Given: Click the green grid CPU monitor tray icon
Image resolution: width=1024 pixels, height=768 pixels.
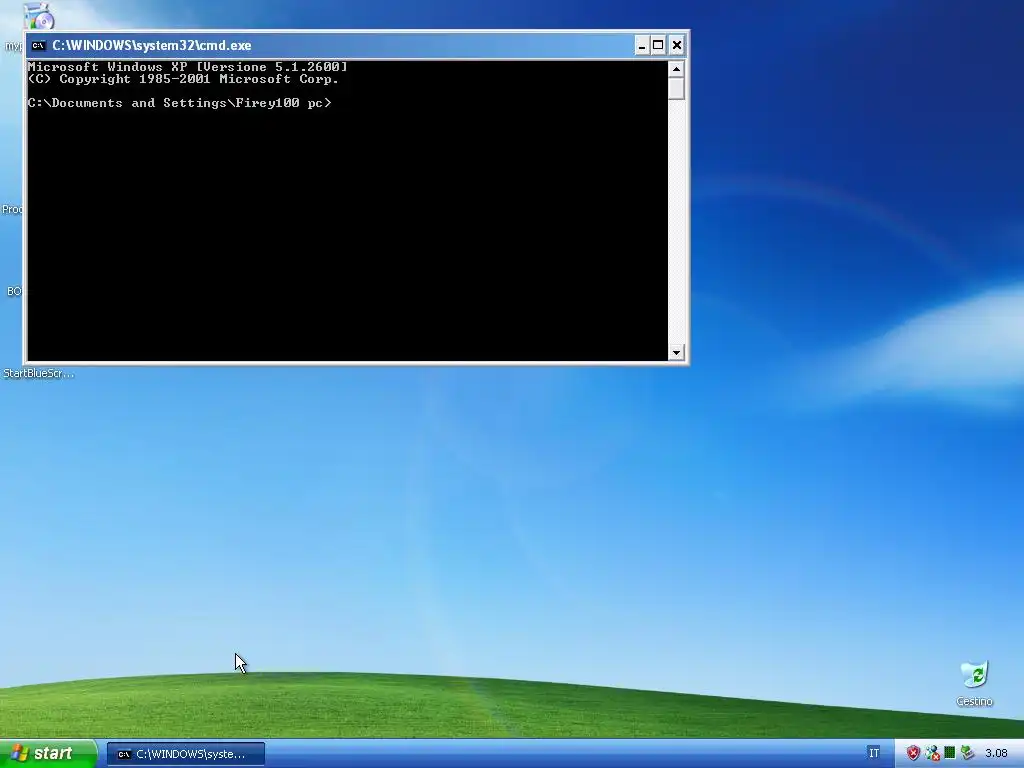Looking at the screenshot, I should point(950,754).
